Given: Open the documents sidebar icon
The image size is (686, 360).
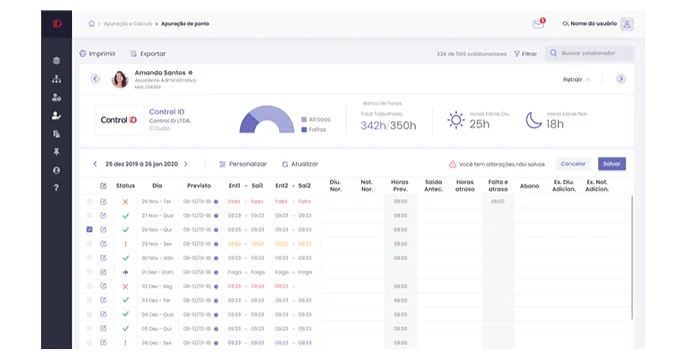Looking at the screenshot, I should tap(56, 134).
